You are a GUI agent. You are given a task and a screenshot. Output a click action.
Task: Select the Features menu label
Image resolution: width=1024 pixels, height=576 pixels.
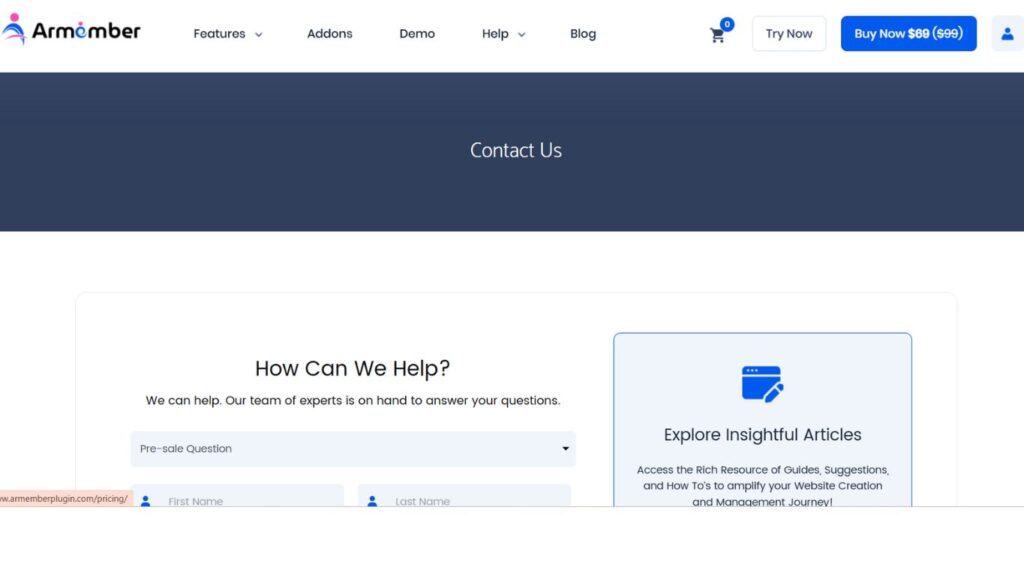pos(219,33)
